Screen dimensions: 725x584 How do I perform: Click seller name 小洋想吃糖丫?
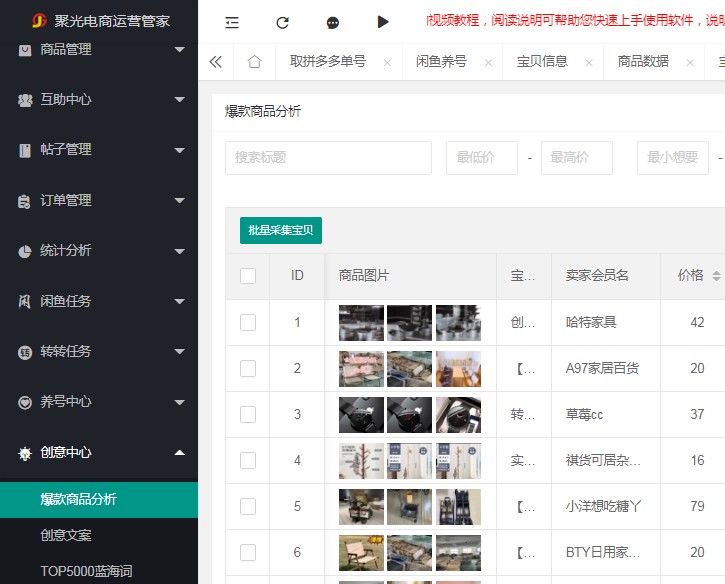(603, 506)
